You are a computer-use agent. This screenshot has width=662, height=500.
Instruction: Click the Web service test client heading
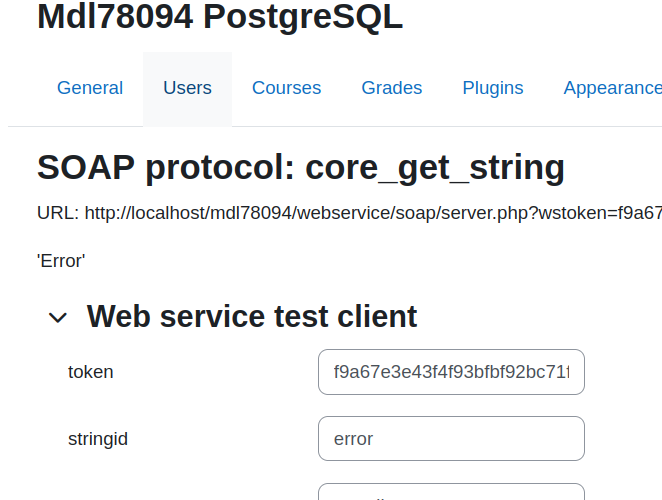pos(252,317)
